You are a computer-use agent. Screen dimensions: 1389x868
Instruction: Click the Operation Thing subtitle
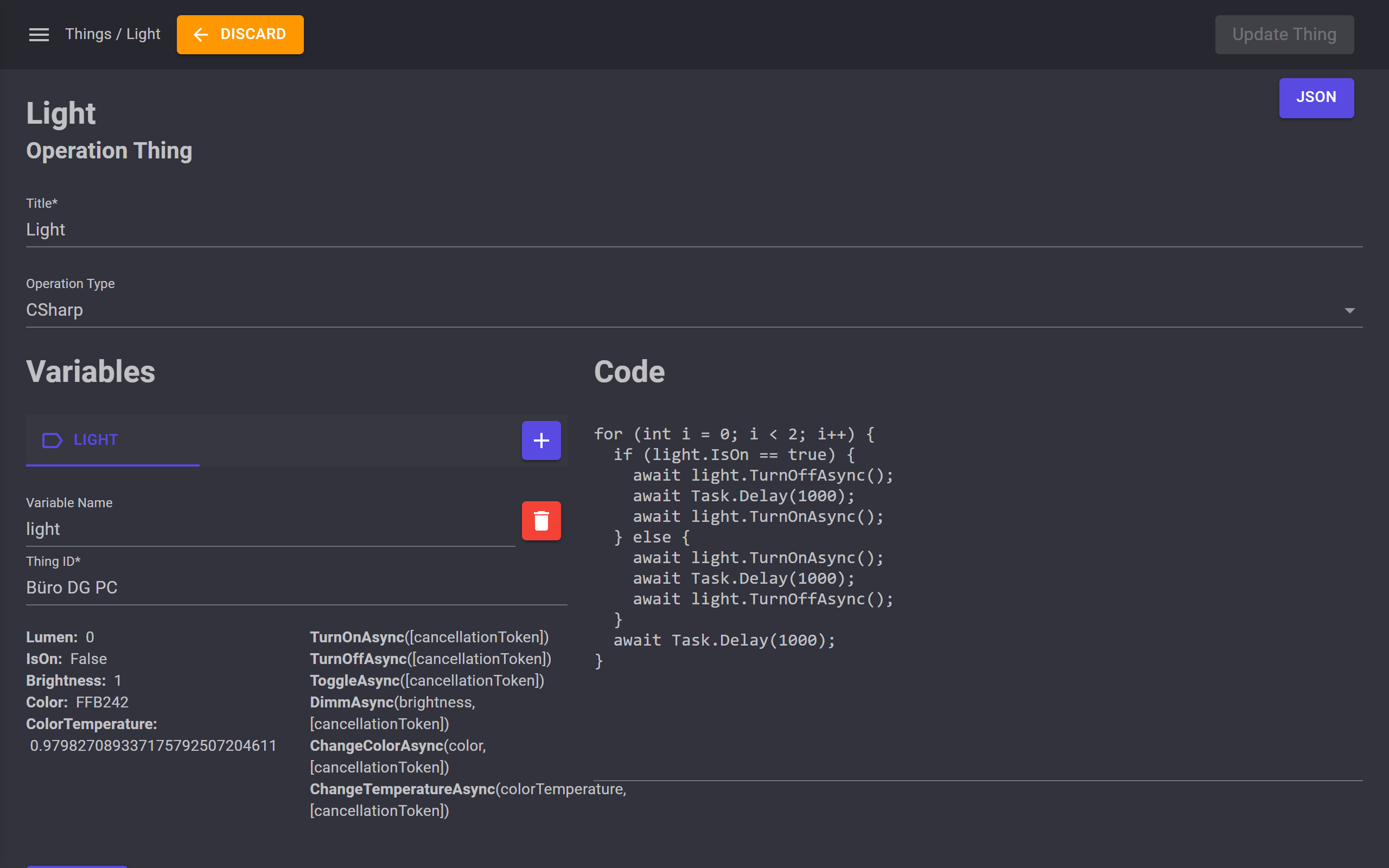click(109, 151)
